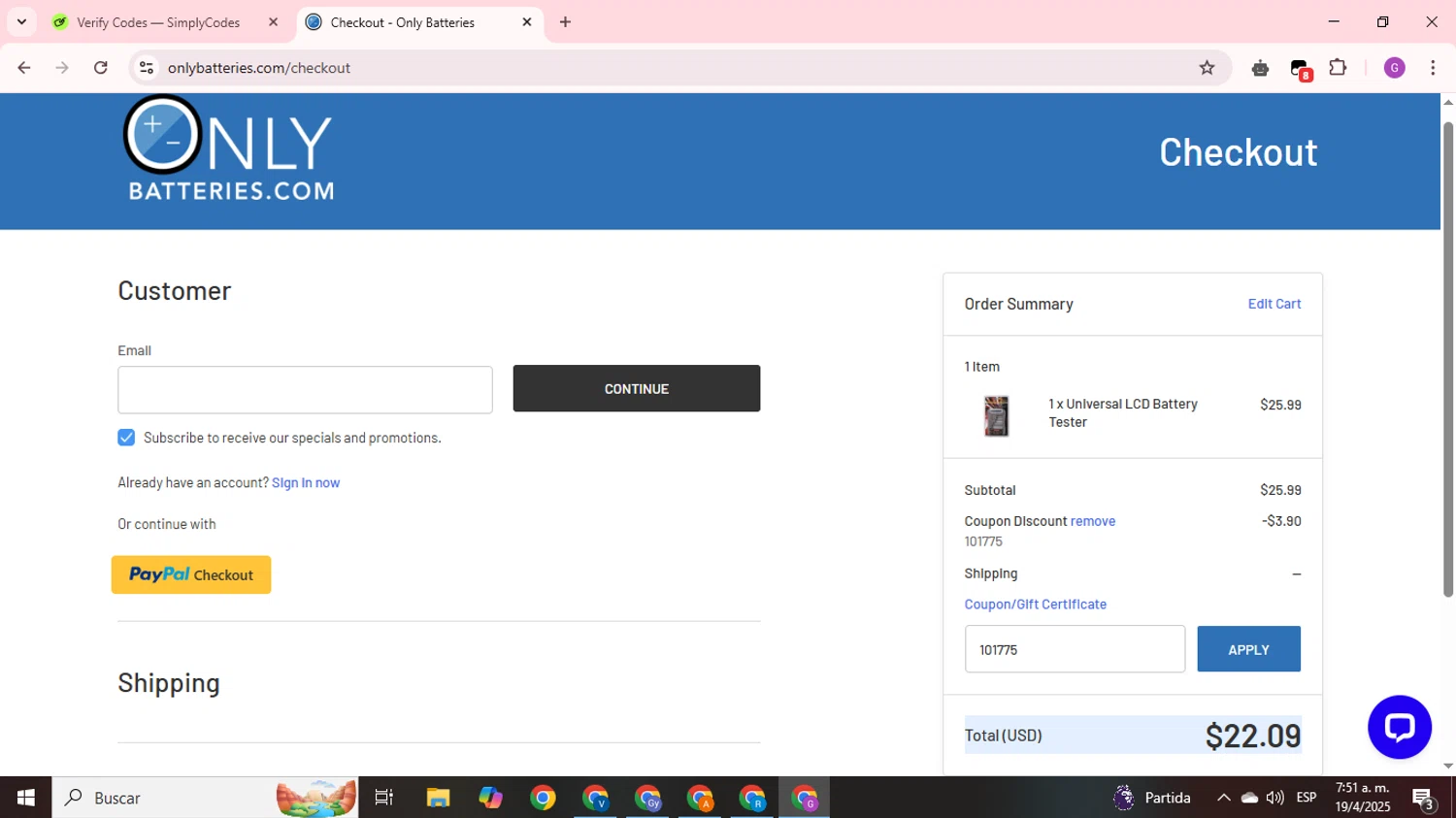Open the Edit Cart link
Screen dimensions: 1456x818
[1274, 304]
